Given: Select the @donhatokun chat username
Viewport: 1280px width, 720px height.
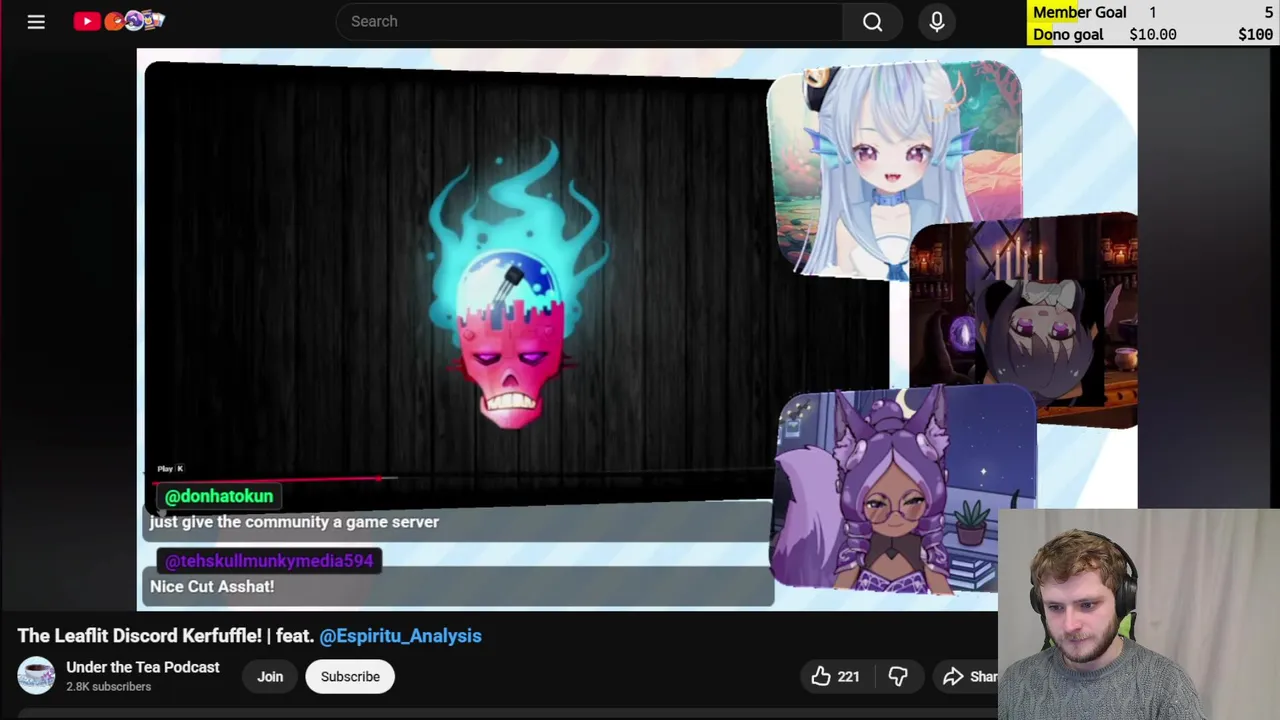Looking at the screenshot, I should coord(219,496).
